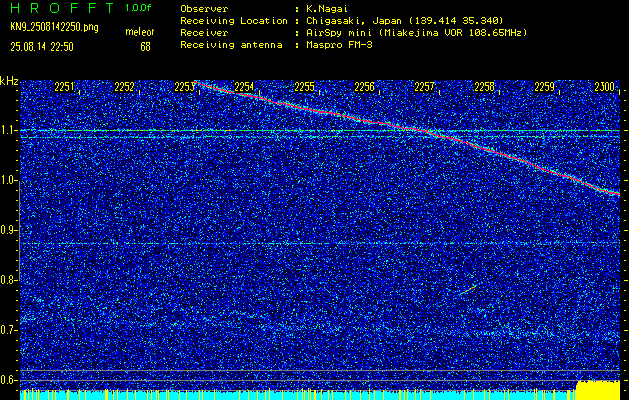Image resolution: width=629 pixels, height=400 pixels.
Task: Click the 'meteor' count label
Action: pyautogui.click(x=139, y=32)
